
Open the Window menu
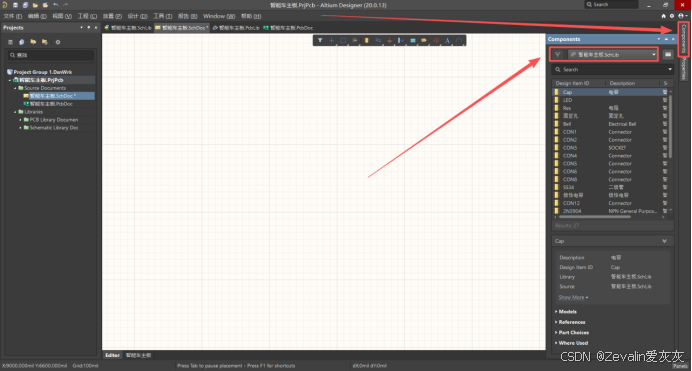(x=219, y=16)
